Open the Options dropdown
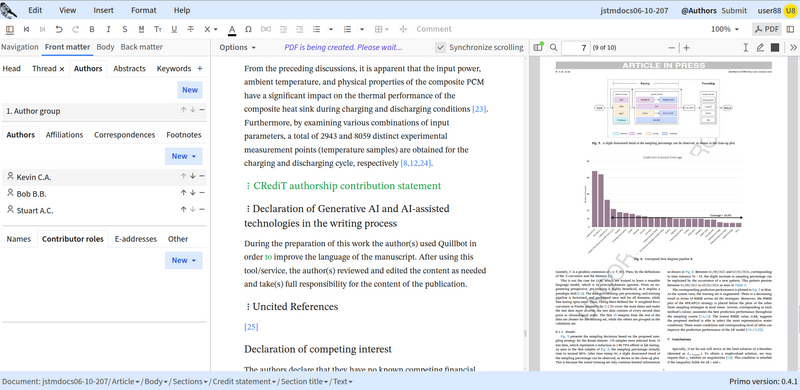800x390 pixels. [x=237, y=47]
